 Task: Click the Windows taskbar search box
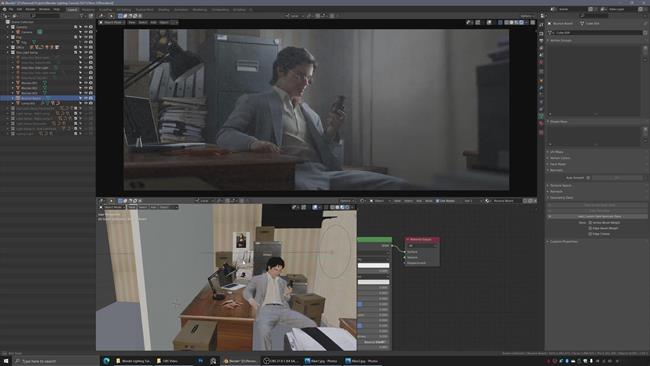point(58,361)
